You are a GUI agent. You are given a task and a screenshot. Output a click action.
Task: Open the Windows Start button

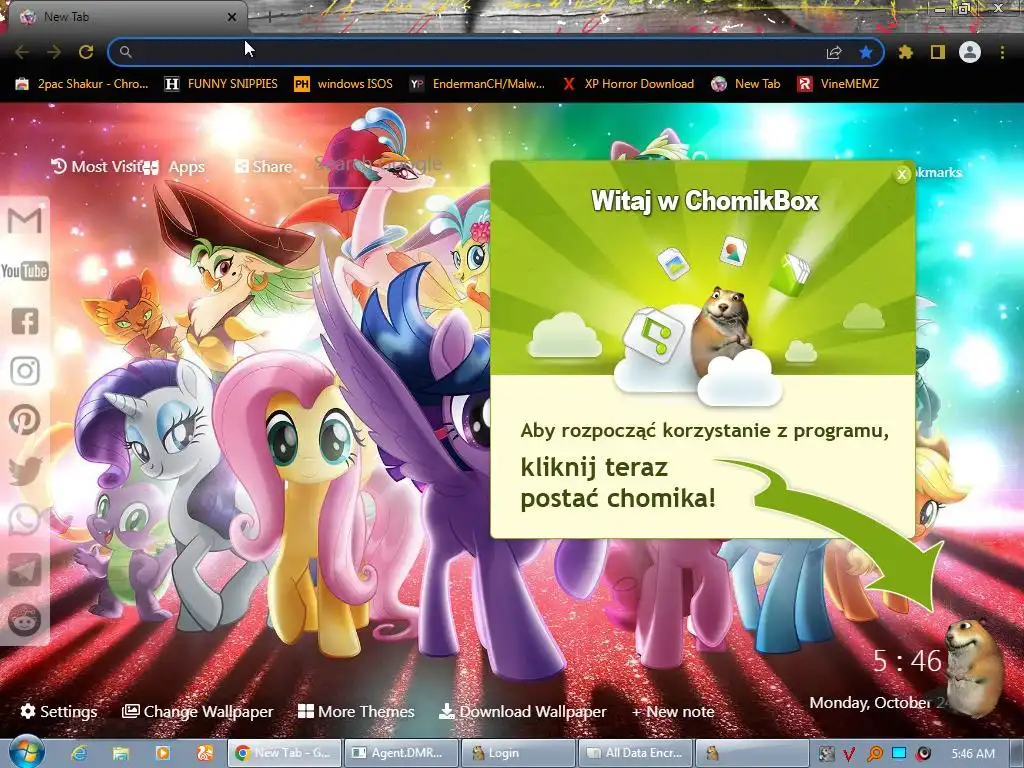27,753
